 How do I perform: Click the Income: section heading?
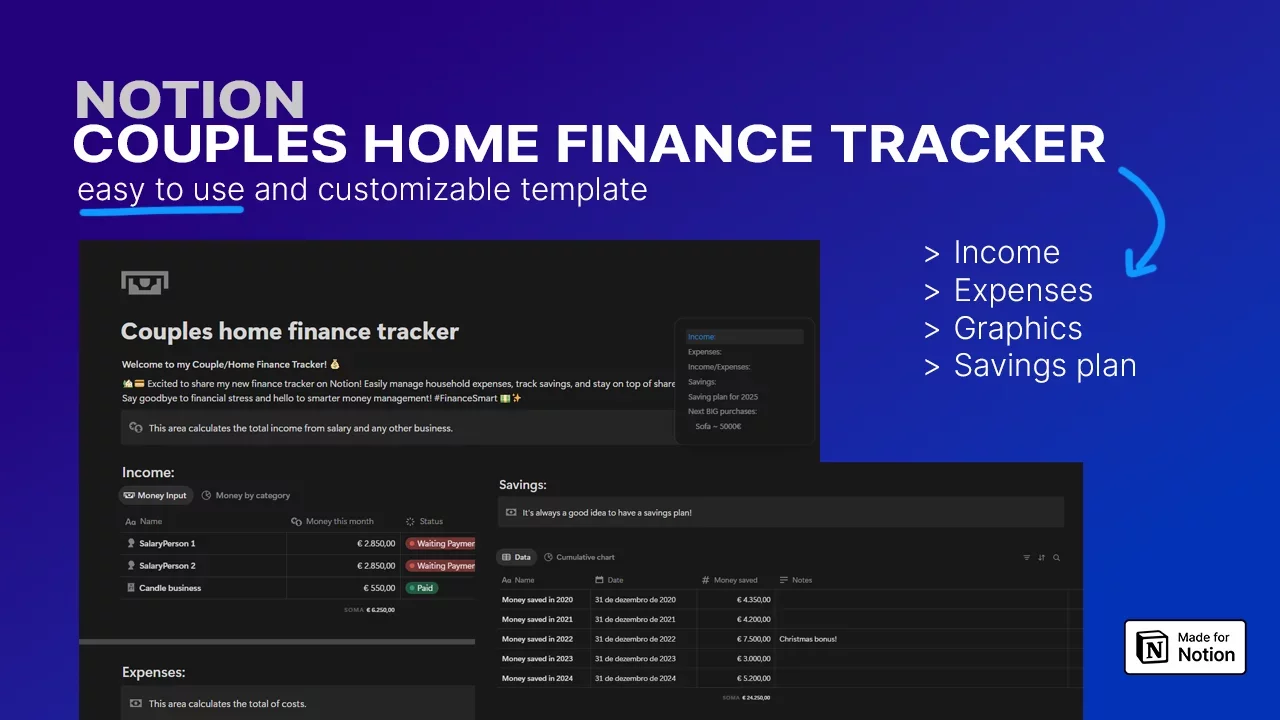click(148, 472)
